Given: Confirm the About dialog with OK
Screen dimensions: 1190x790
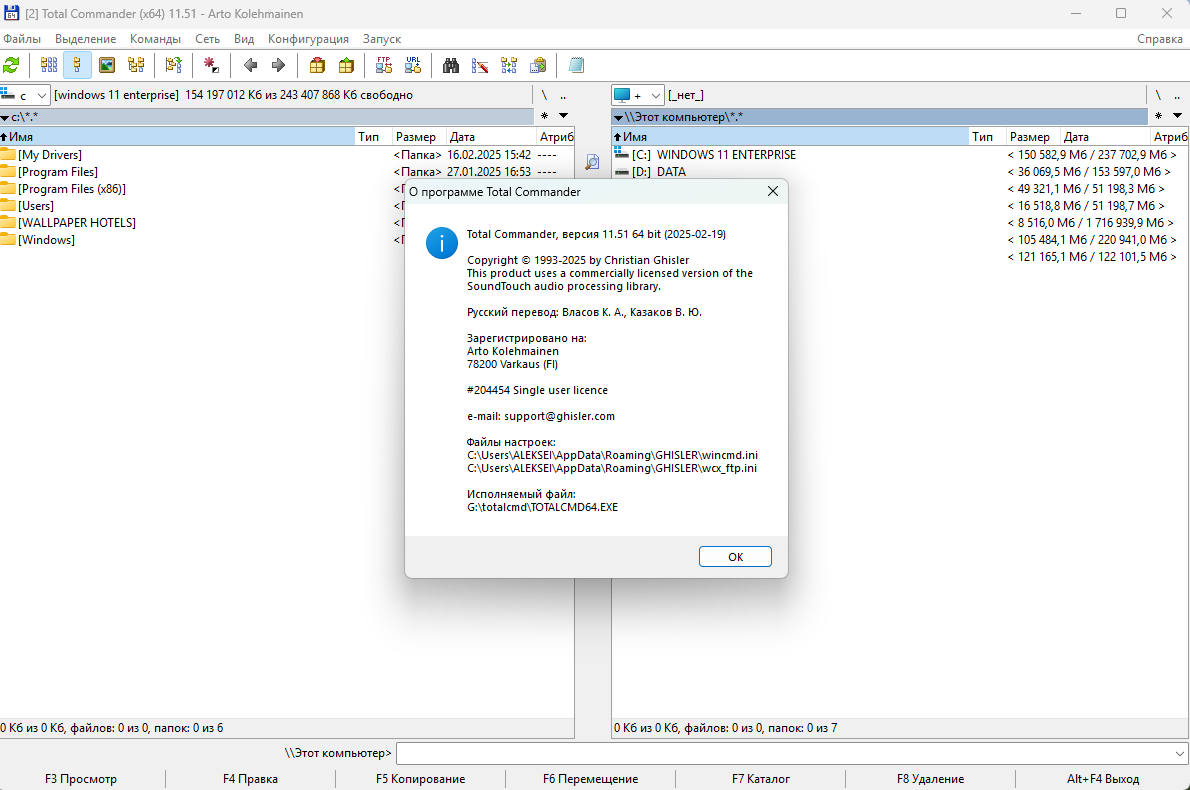Looking at the screenshot, I should [735, 556].
